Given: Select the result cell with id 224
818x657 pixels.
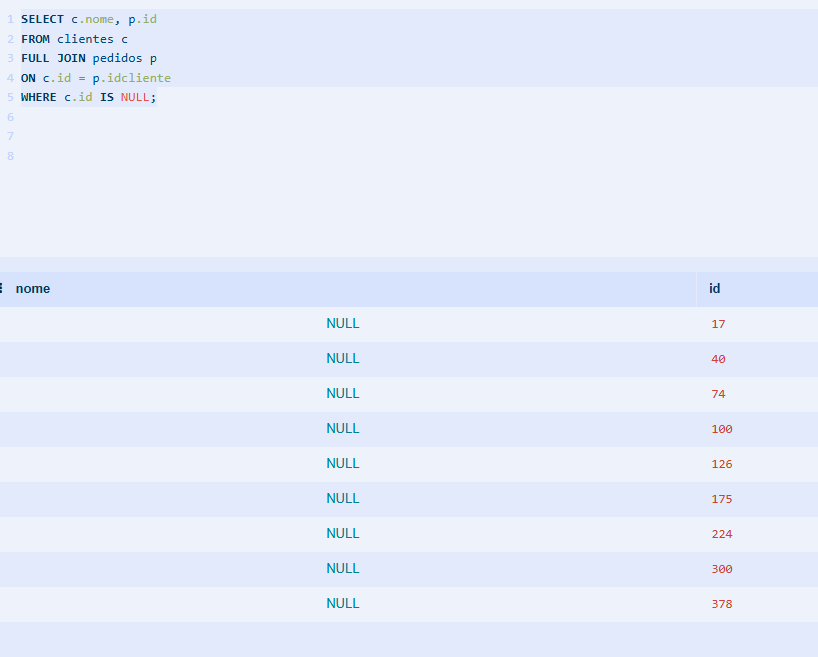Looking at the screenshot, I should tap(757, 534).
